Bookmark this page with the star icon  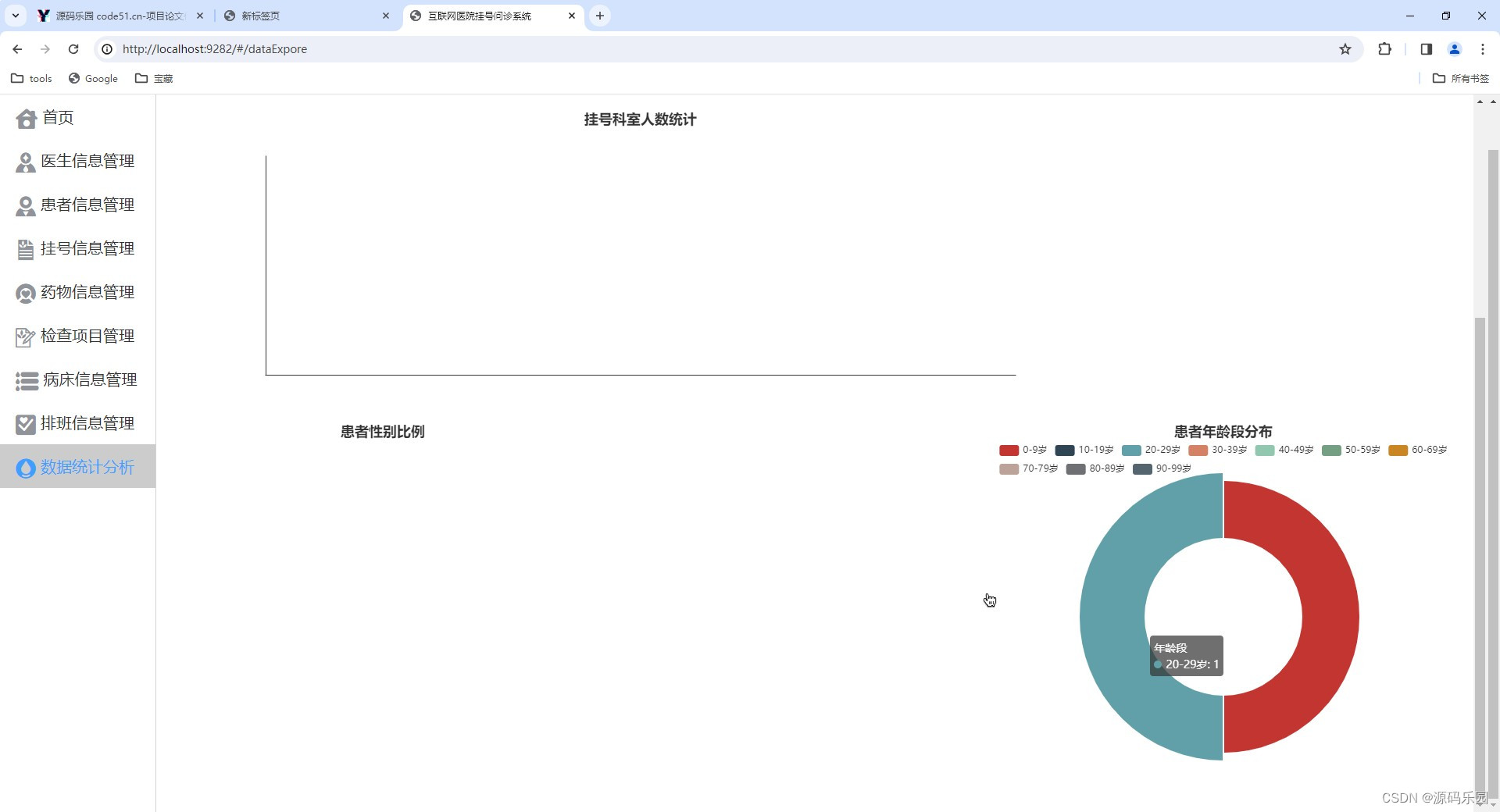click(1345, 49)
